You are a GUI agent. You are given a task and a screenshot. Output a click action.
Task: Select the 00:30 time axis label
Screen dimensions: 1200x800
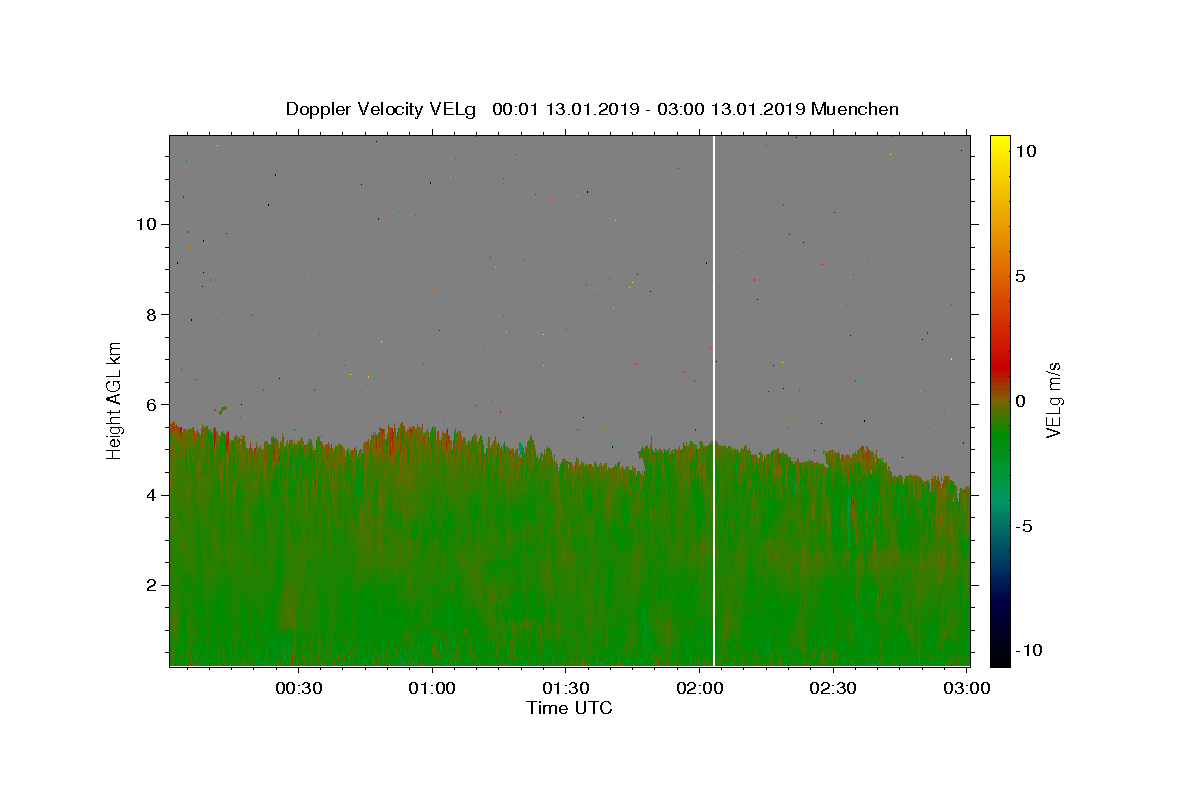click(x=299, y=688)
